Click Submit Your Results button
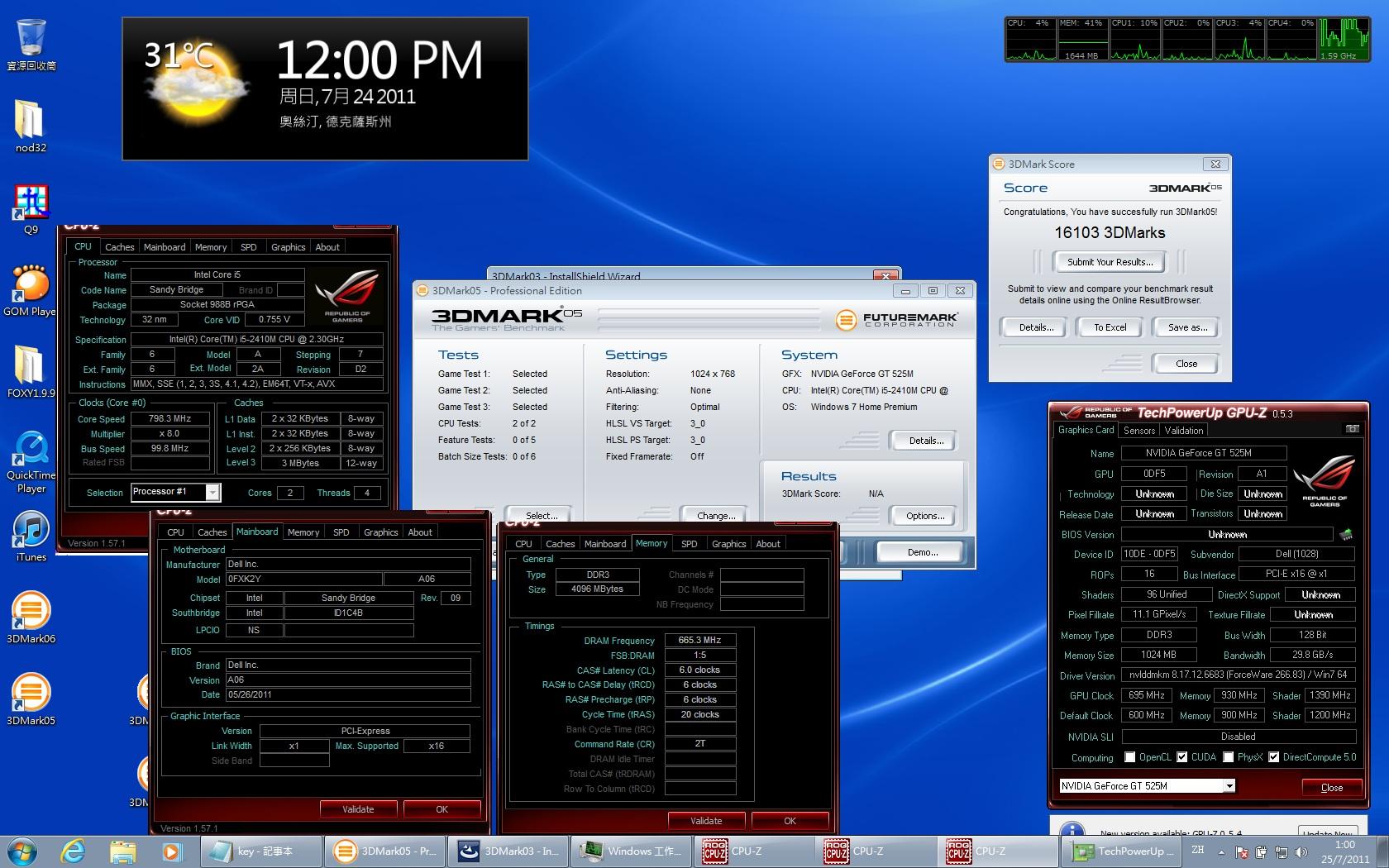 pyautogui.click(x=1110, y=262)
